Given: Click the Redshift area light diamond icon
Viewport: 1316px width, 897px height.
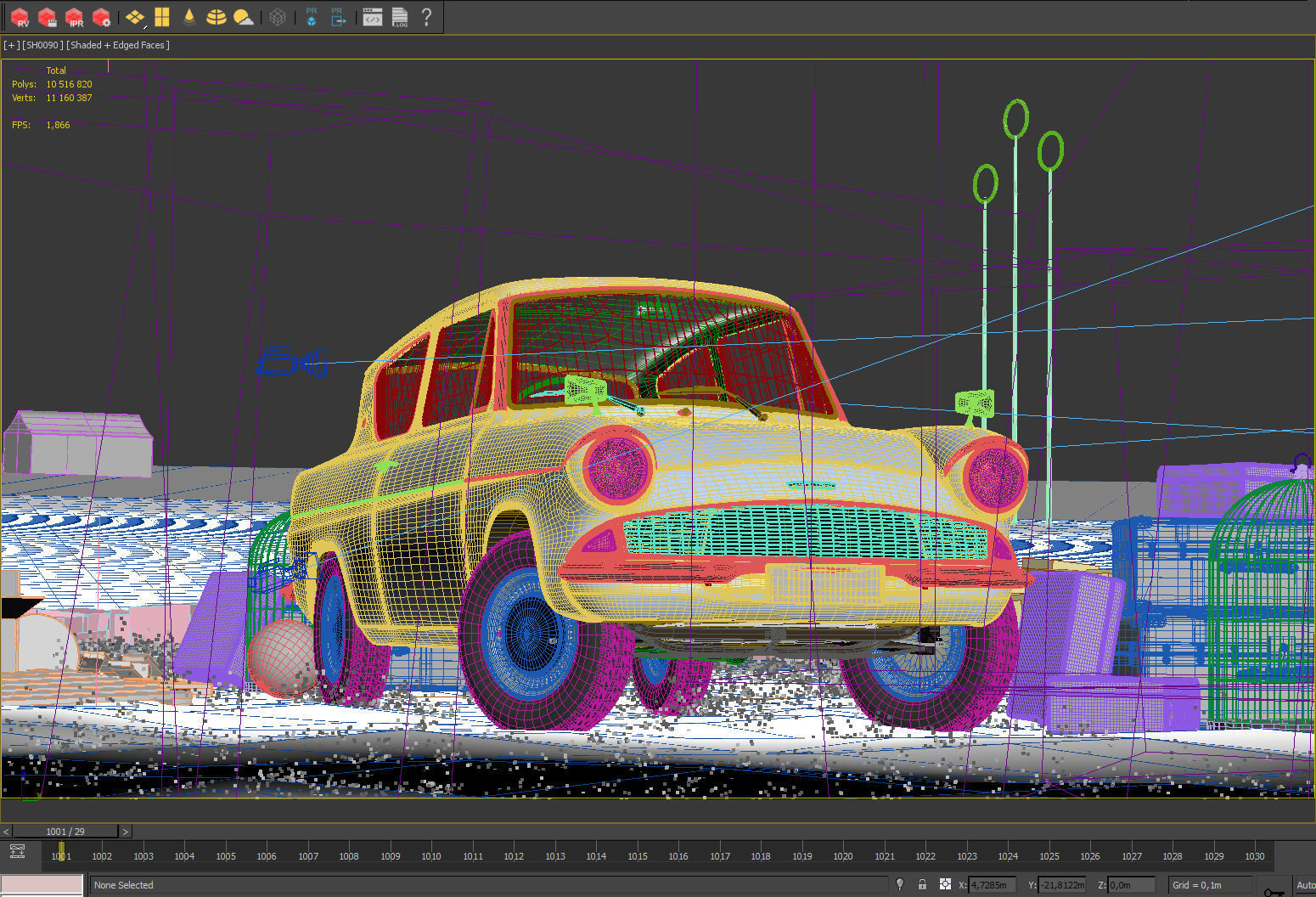Looking at the screenshot, I should point(135,17).
